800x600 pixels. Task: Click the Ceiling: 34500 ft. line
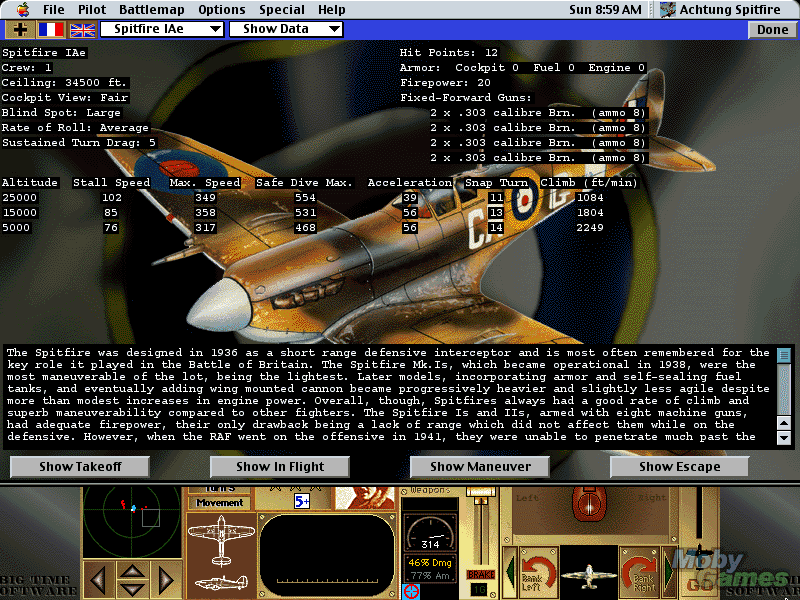(x=64, y=83)
